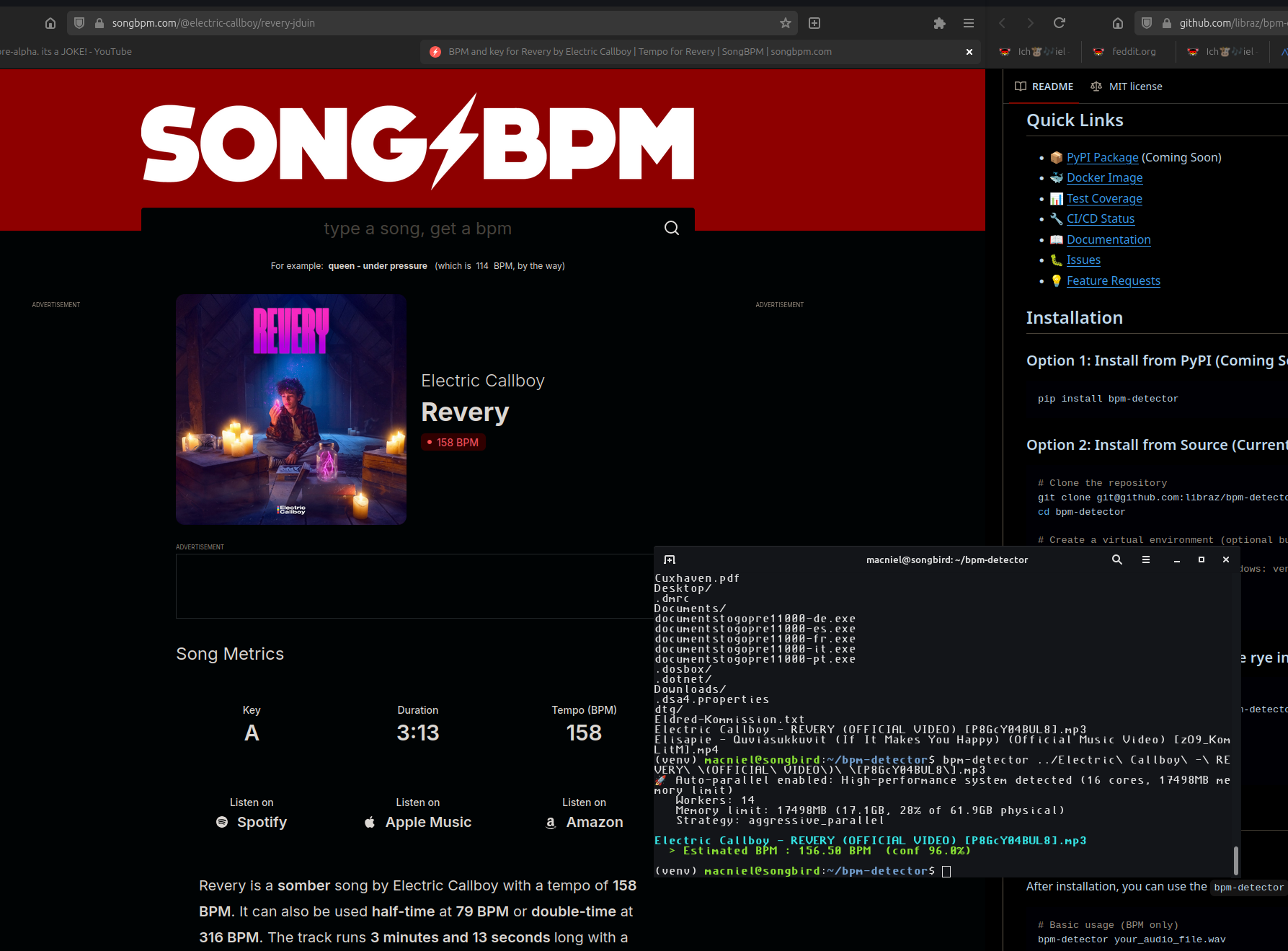Screen dimensions: 1288x951
Task: Click the padlock icon beside github.com URL
Action: point(1167,23)
